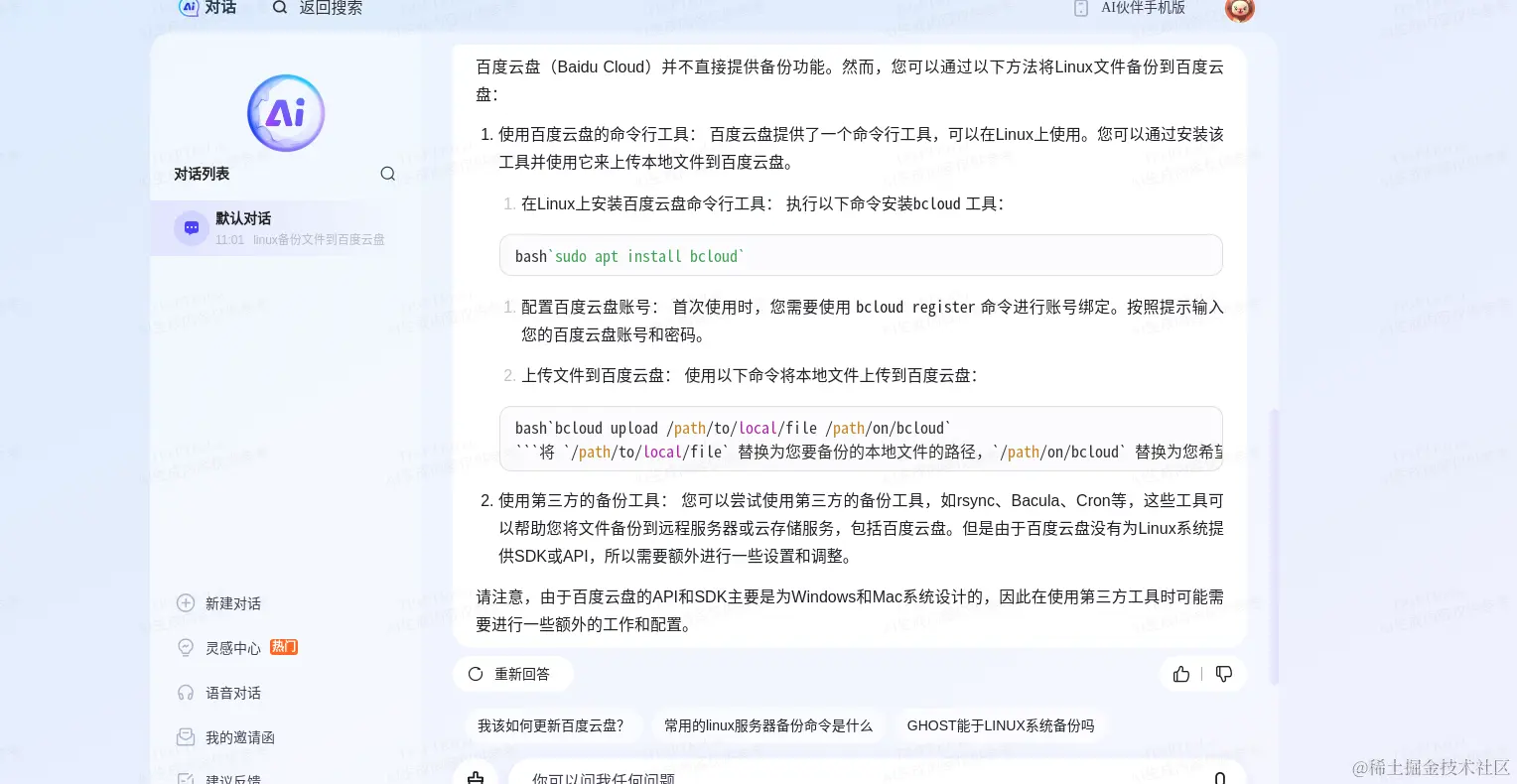Click the thumbs-up icon on the answer
This screenshot has width=1517, height=784.
[1180, 674]
